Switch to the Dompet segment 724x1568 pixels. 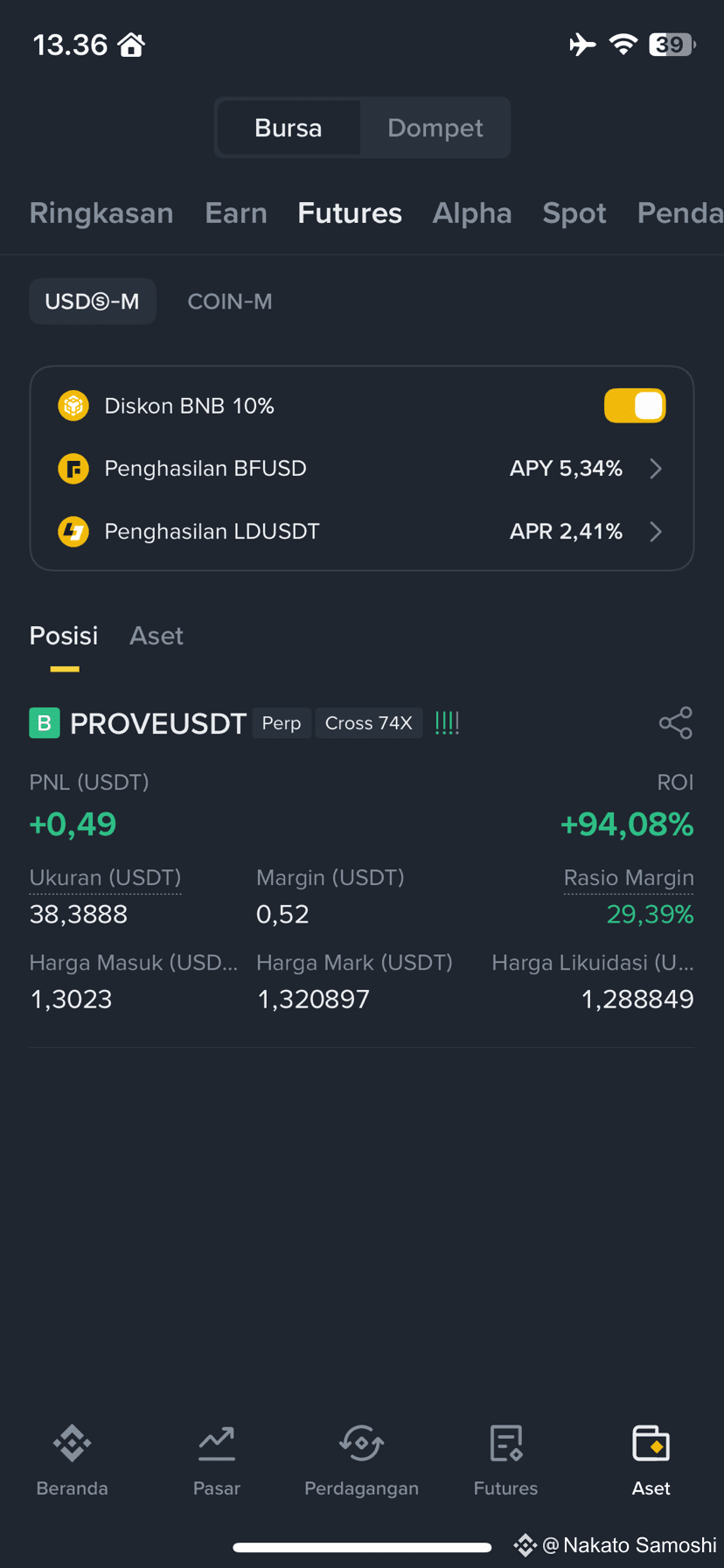point(435,128)
